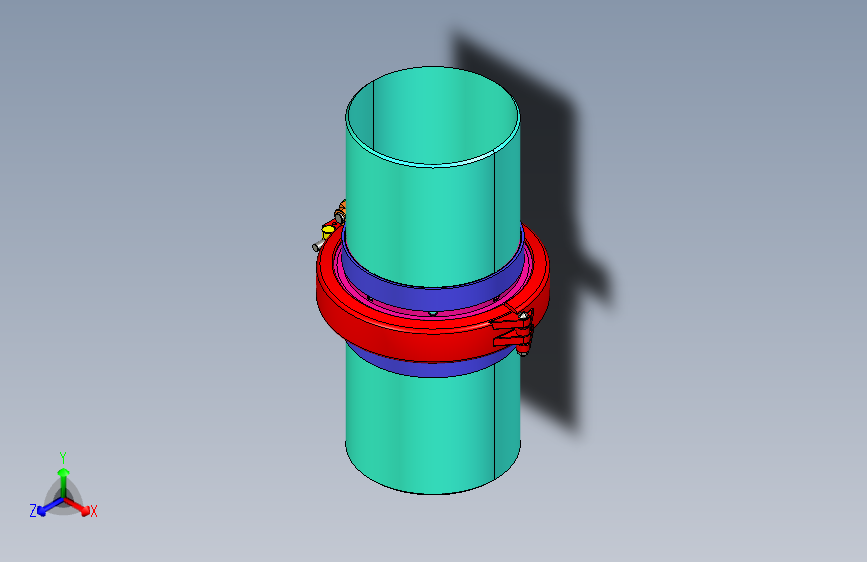This screenshot has width=867, height=562.
Task: Select the upper teal pipe's outer surface
Action: [431, 221]
